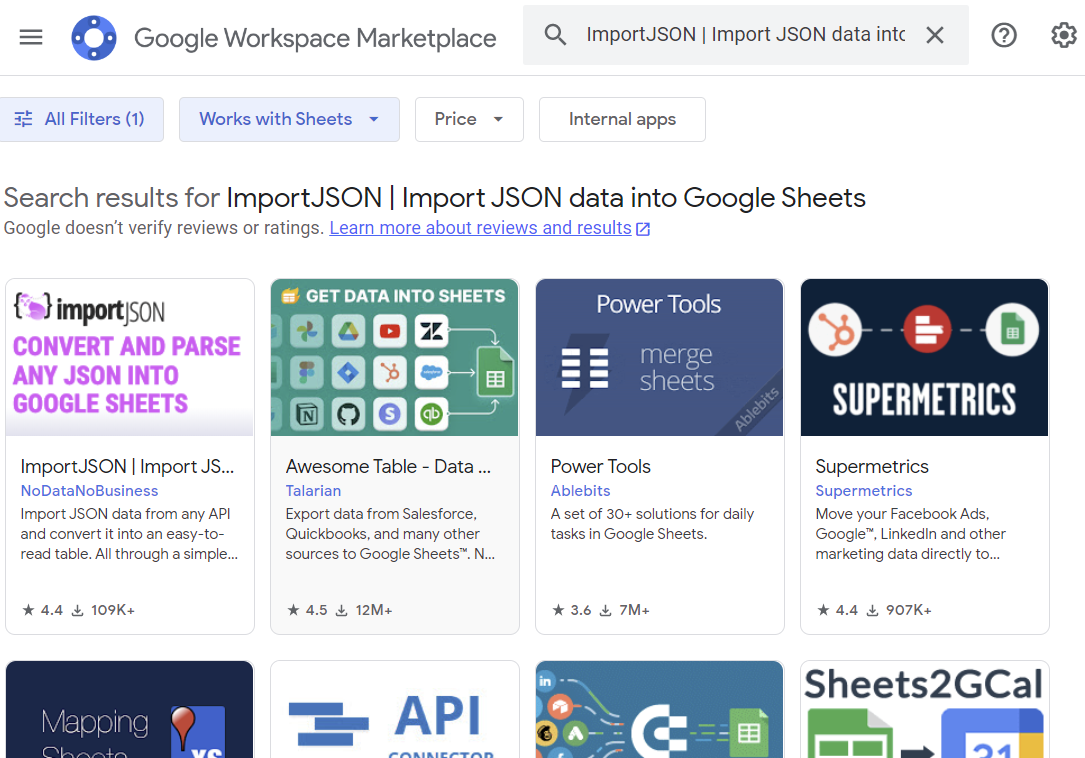The width and height of the screenshot is (1085, 758).
Task: Click Awesome Table download icon 12M+
Action: tap(342, 610)
